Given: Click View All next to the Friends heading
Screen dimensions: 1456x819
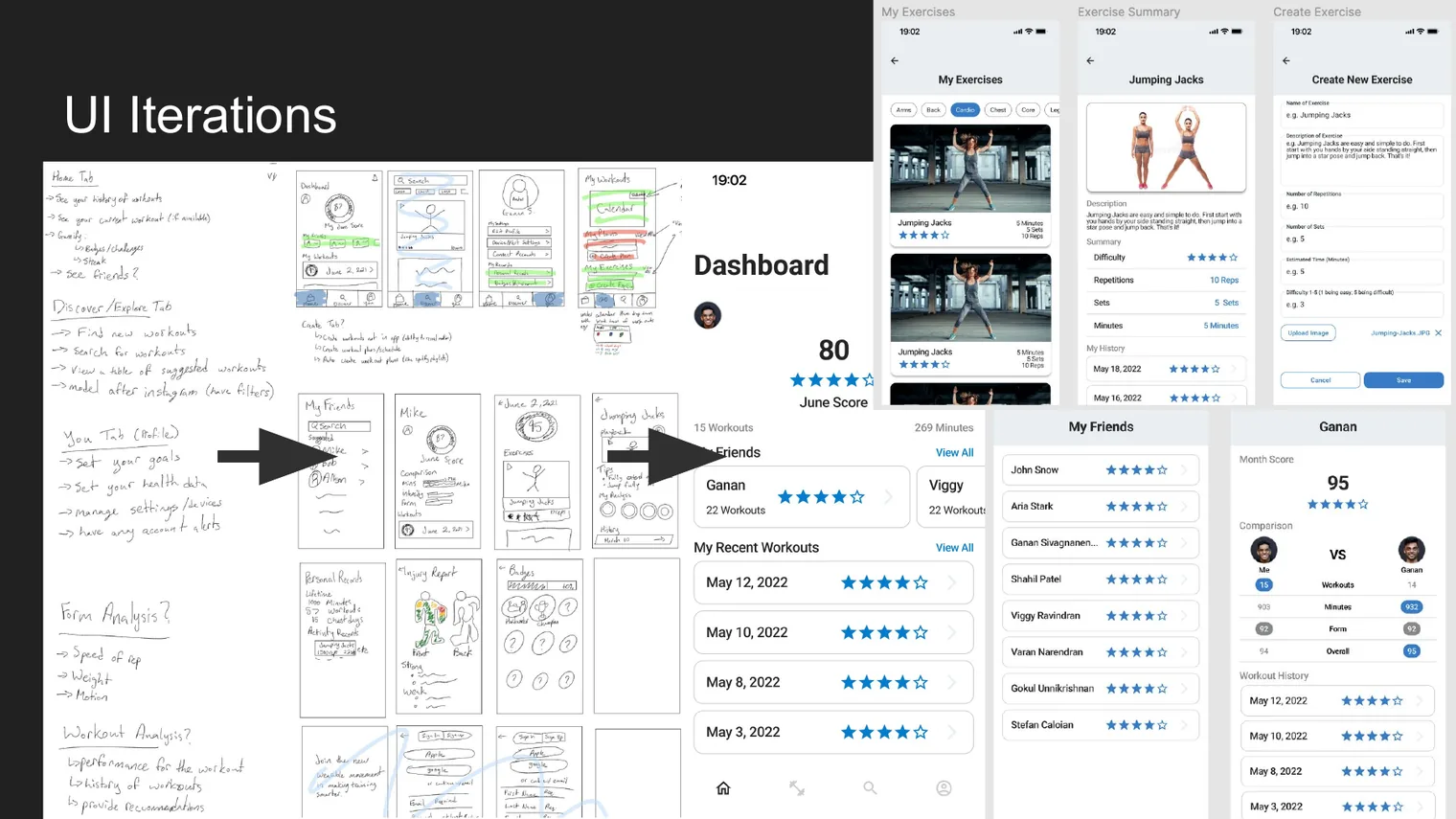Looking at the screenshot, I should [954, 453].
